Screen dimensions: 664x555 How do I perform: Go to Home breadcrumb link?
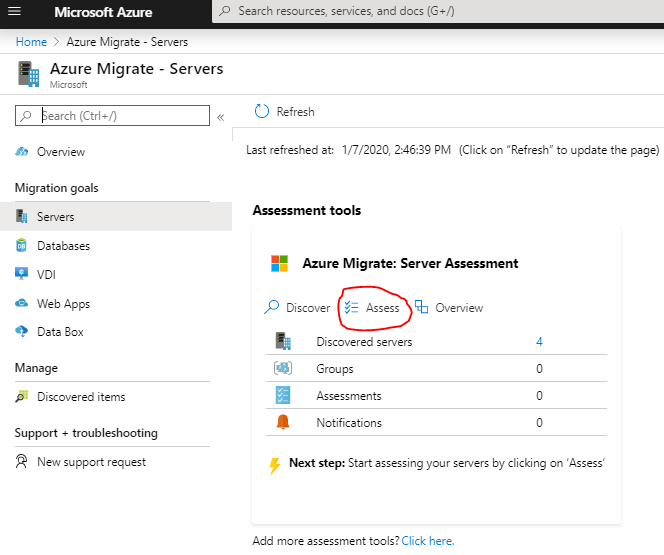coord(31,42)
